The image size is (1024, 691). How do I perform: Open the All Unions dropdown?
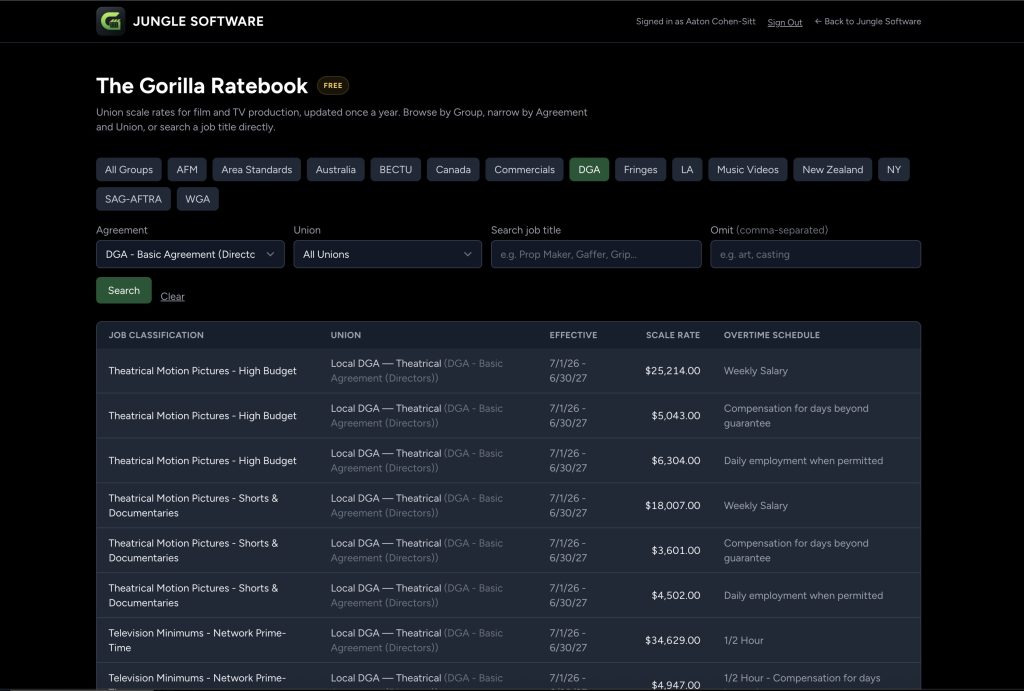[387, 254]
